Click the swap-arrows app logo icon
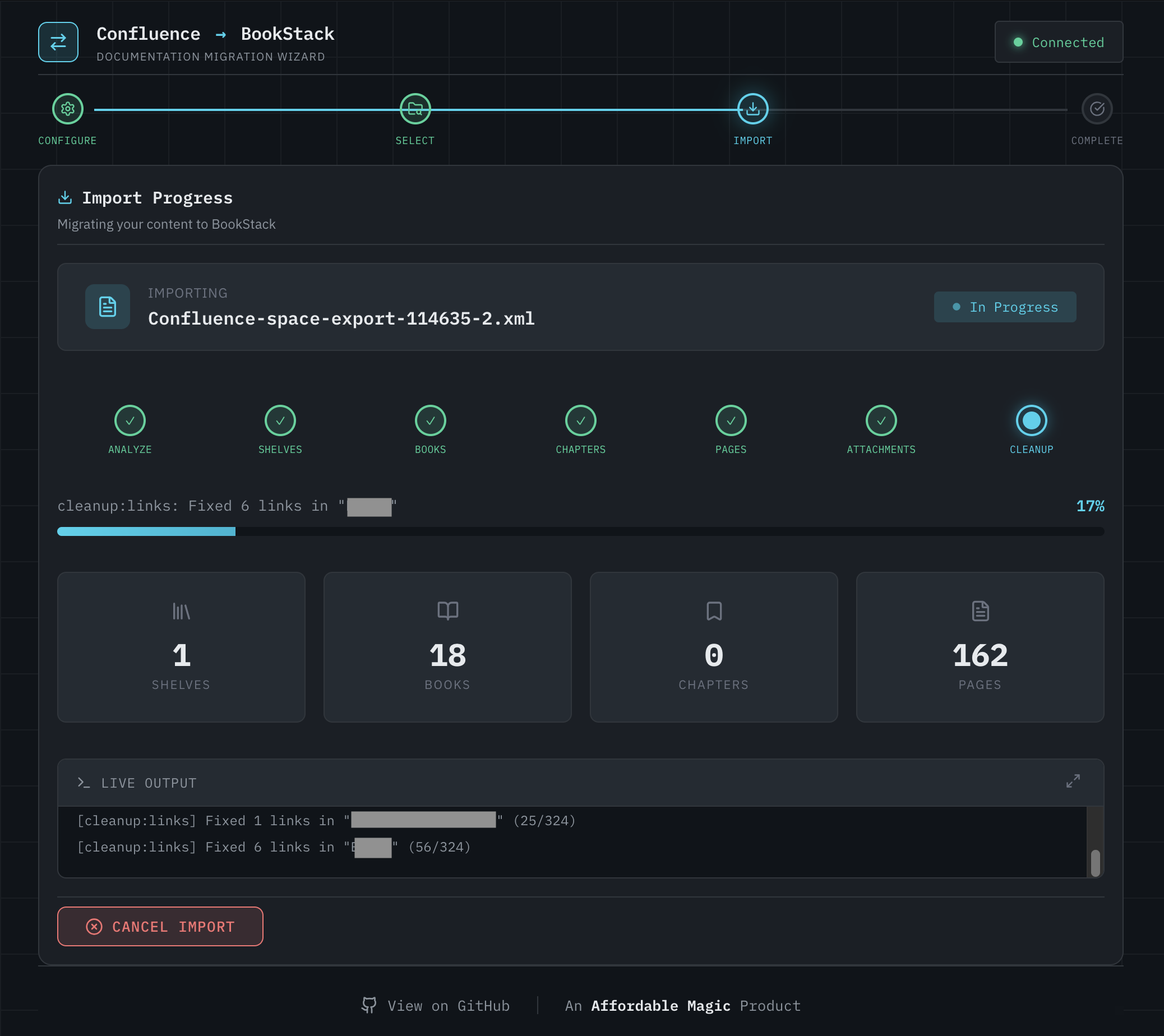 pos(58,42)
